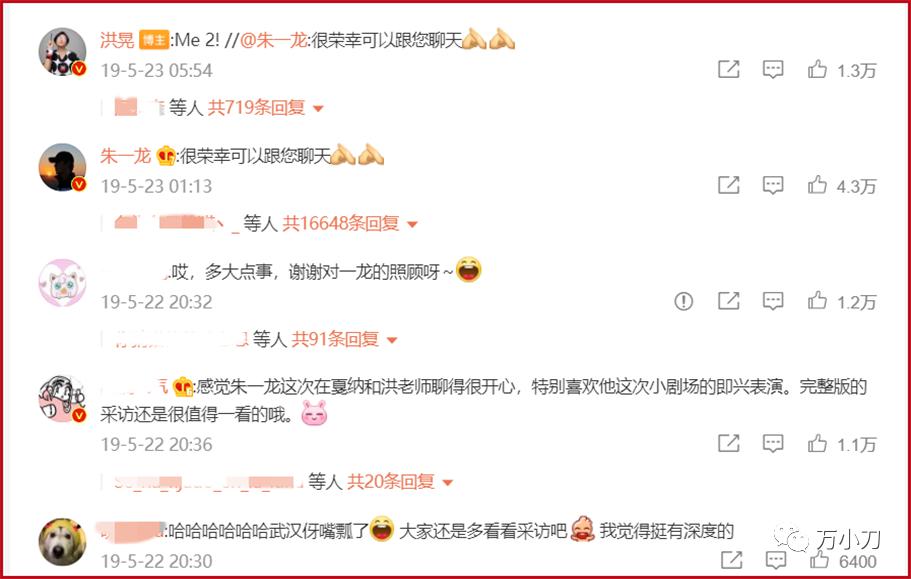Open 洪晃's profile avatar
This screenshot has width=911, height=579.
click(62, 52)
